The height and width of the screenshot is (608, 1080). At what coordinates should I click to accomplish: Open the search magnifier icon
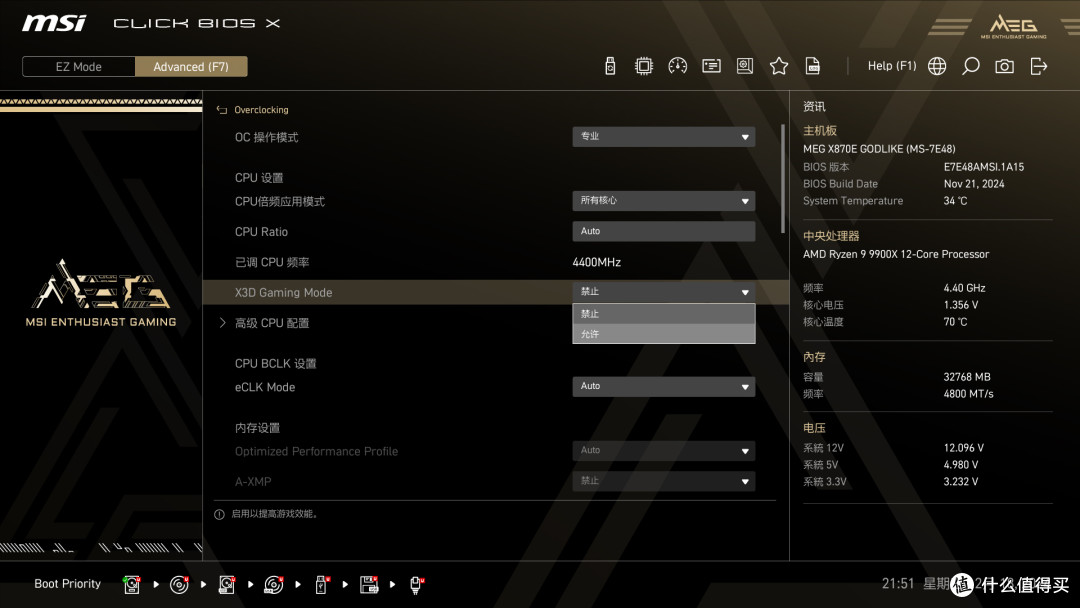pos(970,66)
